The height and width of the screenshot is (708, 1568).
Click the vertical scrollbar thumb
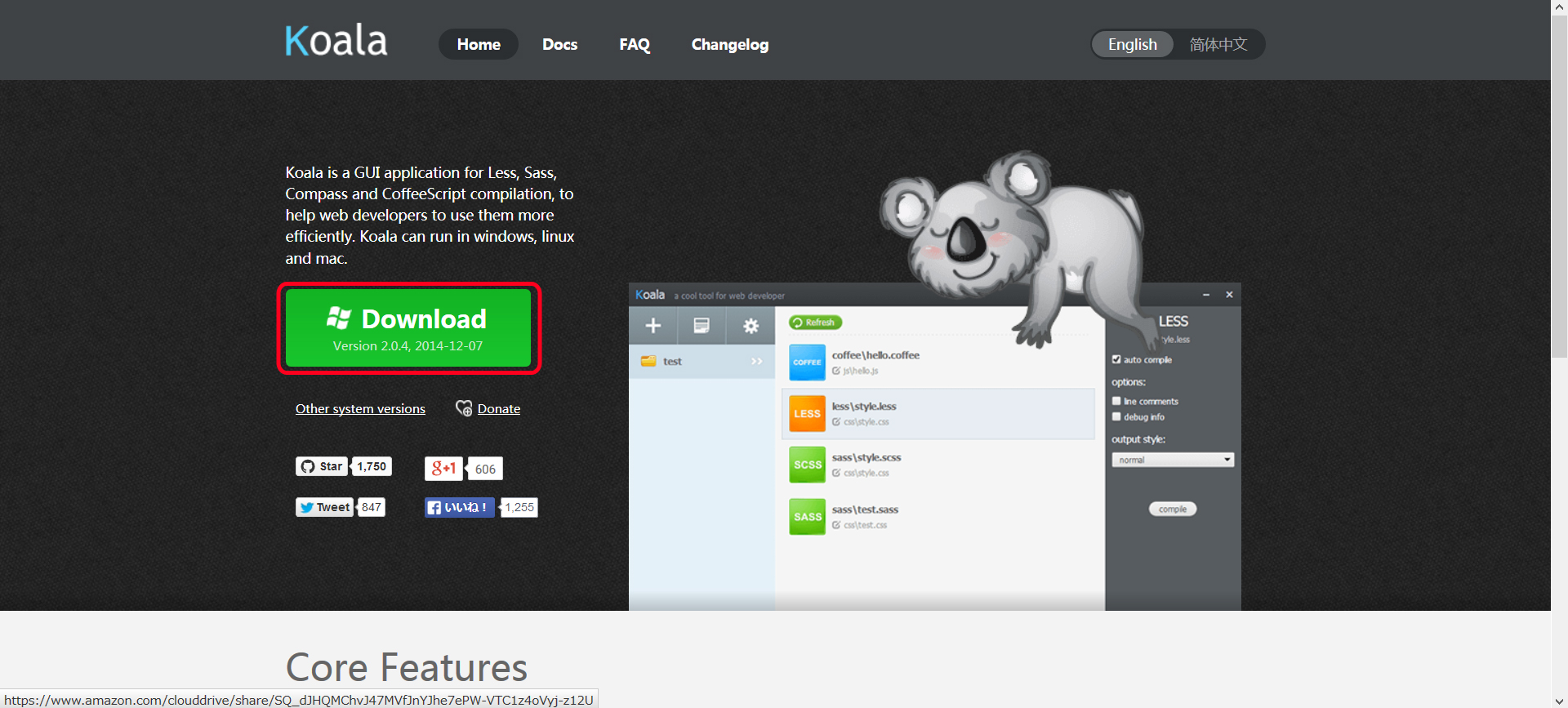[x=1559, y=186]
